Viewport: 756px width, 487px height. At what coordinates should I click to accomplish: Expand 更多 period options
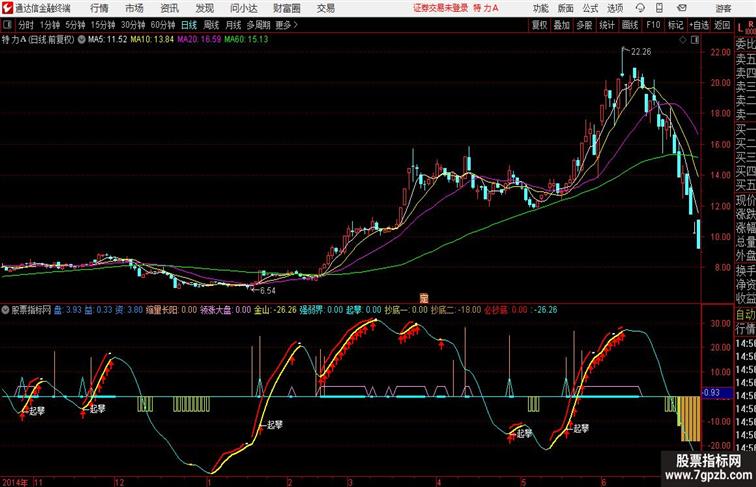pos(286,25)
